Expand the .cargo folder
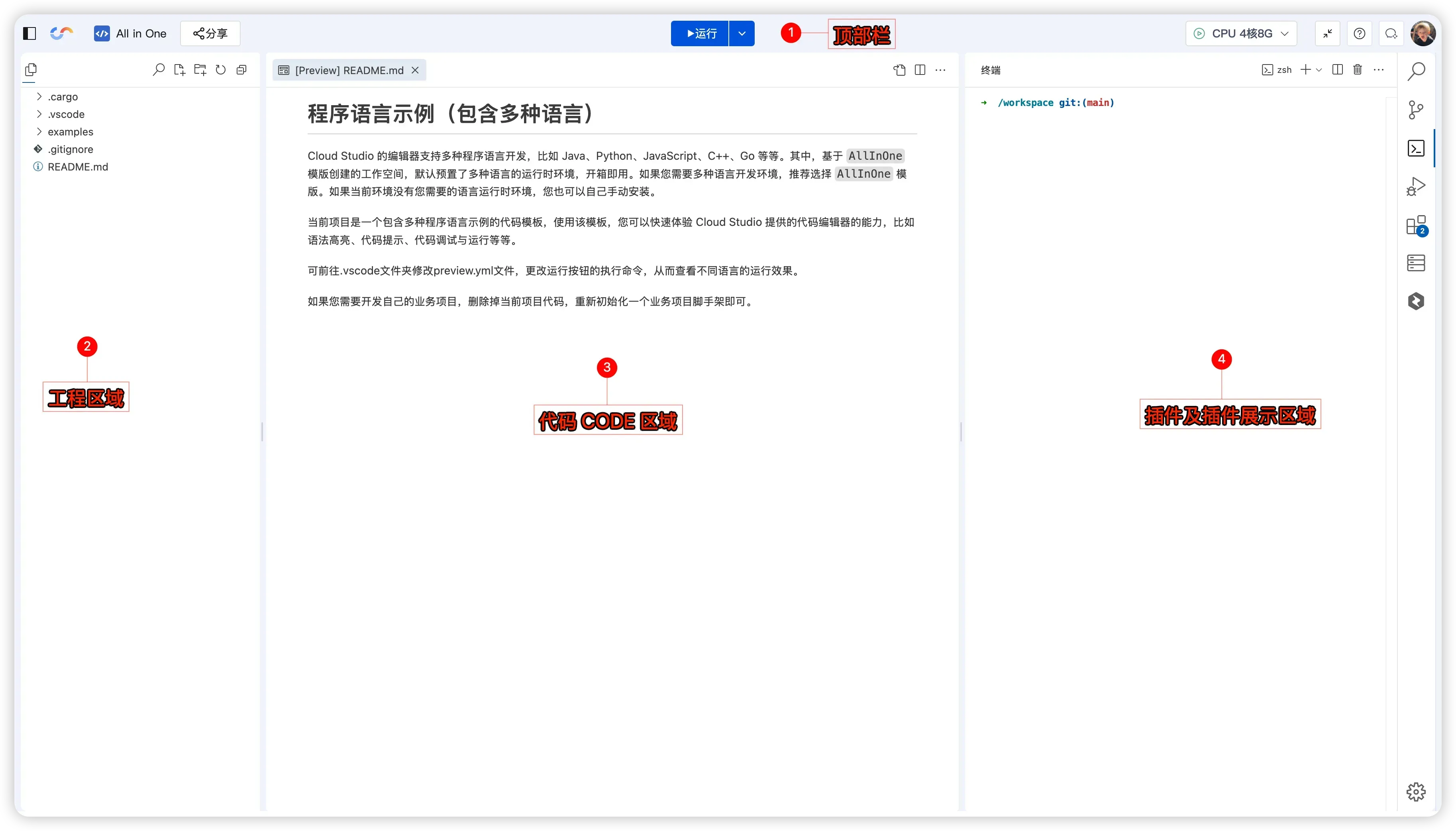1456x831 pixels. pyautogui.click(x=63, y=96)
